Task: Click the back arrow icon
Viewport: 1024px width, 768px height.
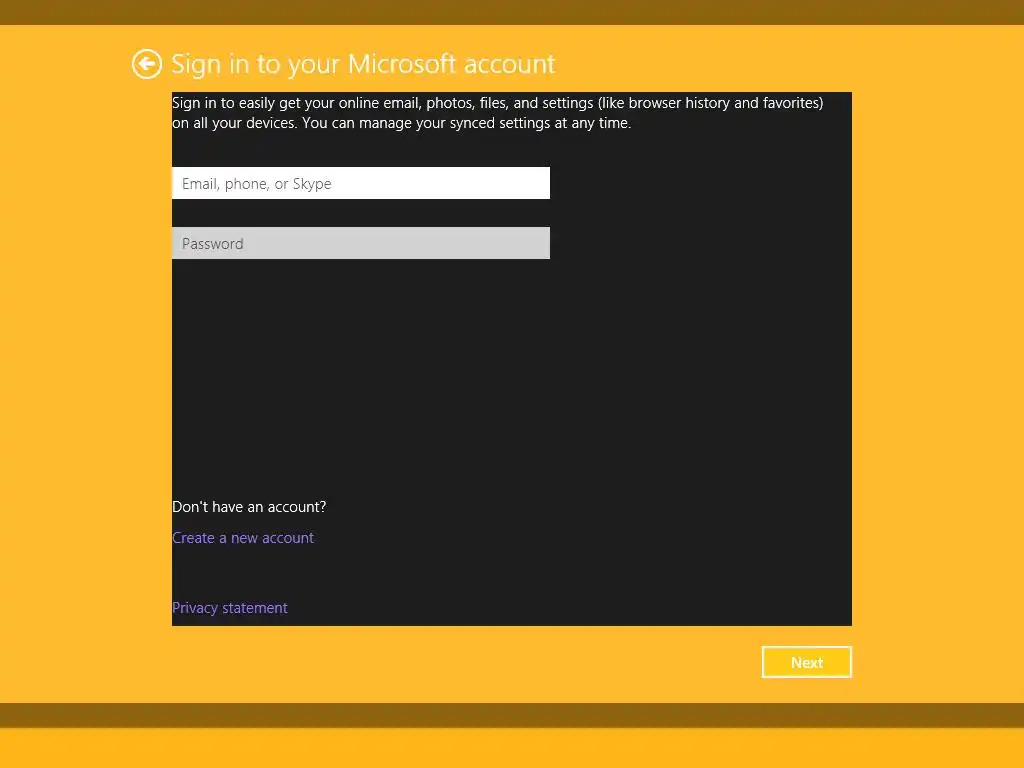Action: [x=146, y=64]
